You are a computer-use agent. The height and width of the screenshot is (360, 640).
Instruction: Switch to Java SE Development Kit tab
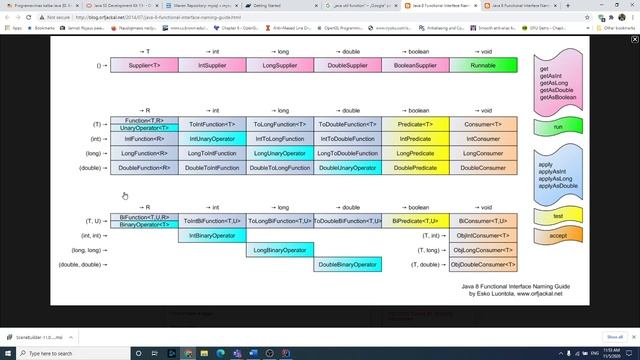click(122, 6)
